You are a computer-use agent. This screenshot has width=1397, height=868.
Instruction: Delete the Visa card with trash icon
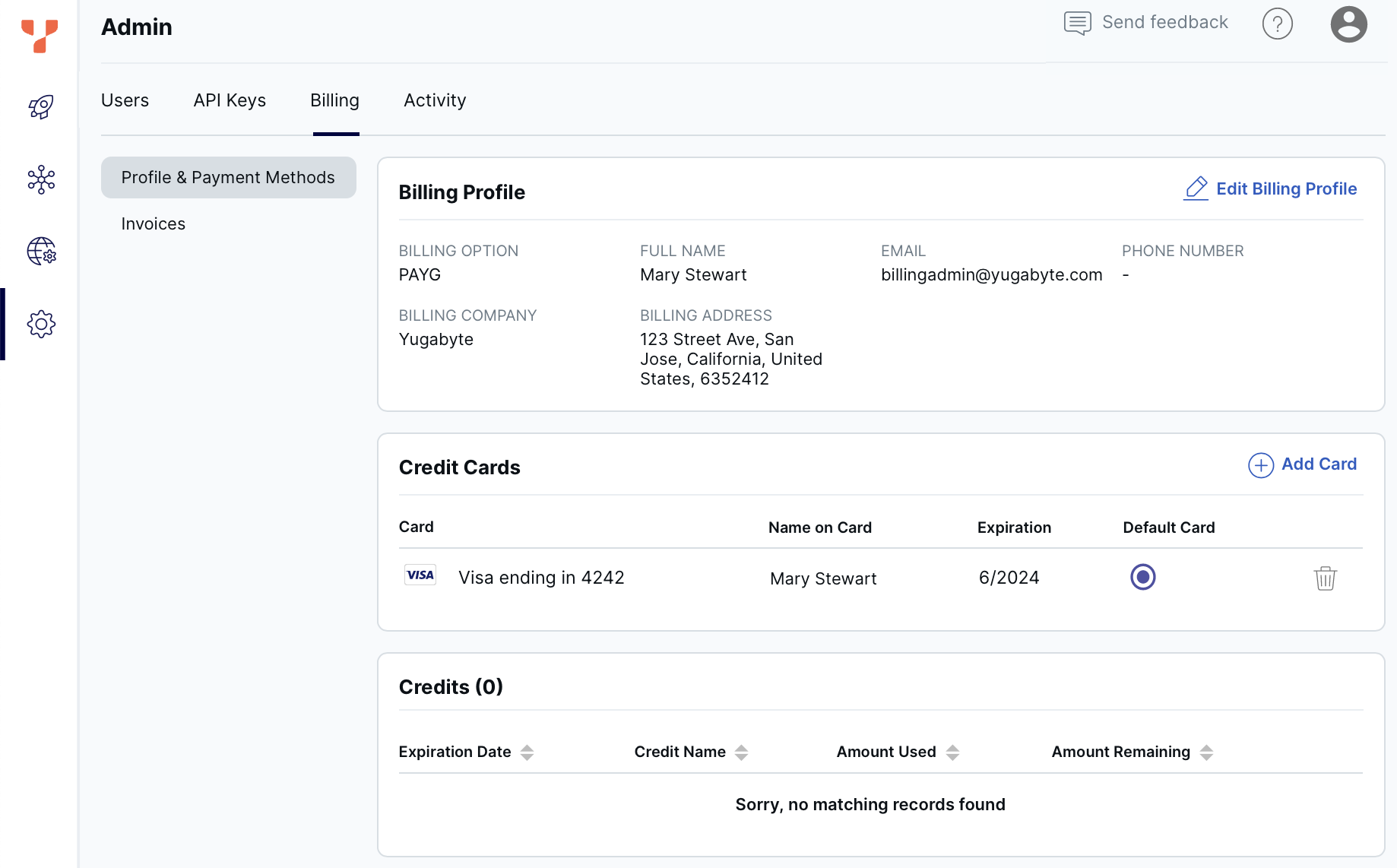click(1325, 578)
